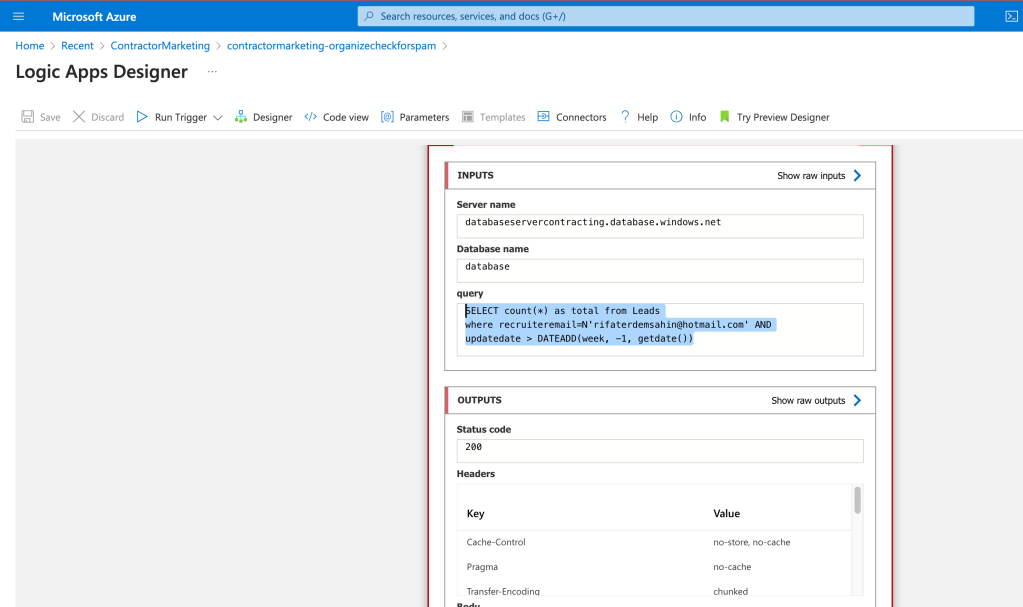Select the Pragma no-cache value
This screenshot has height=607, width=1023.
click(732, 567)
